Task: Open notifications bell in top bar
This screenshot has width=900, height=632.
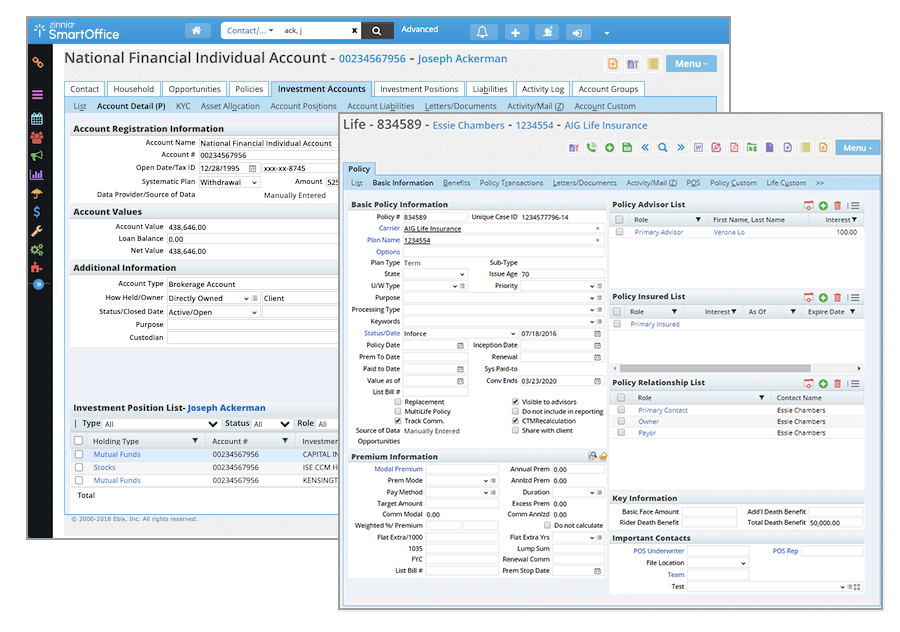Action: point(483,32)
